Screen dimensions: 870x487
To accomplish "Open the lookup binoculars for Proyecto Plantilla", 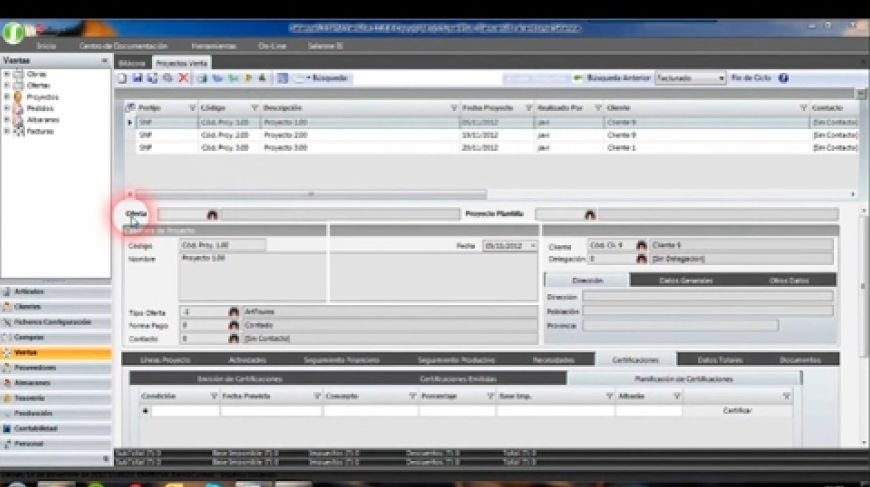I will click(x=590, y=215).
